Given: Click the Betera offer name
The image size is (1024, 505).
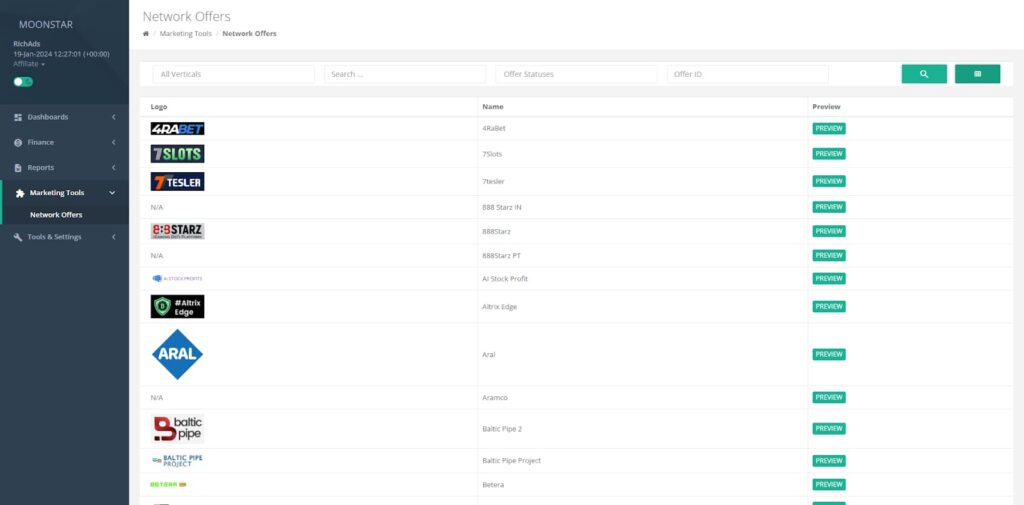Looking at the screenshot, I should coord(493,485).
